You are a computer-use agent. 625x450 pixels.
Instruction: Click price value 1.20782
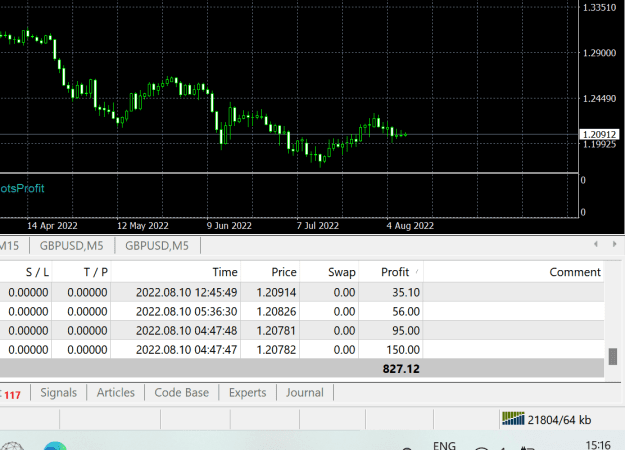click(x=276, y=350)
